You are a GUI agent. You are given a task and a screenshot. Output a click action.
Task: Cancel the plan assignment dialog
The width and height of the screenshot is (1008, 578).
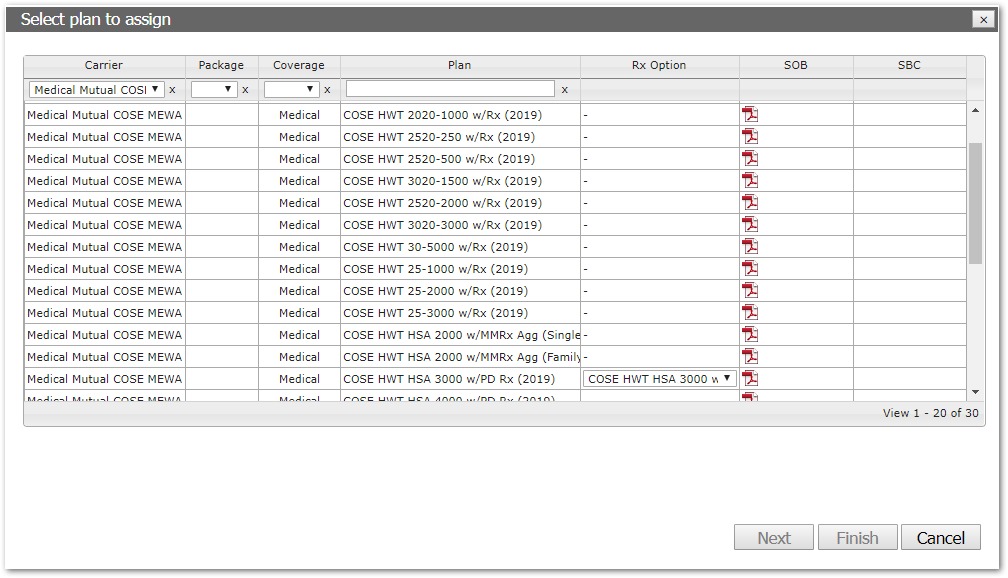(940, 537)
